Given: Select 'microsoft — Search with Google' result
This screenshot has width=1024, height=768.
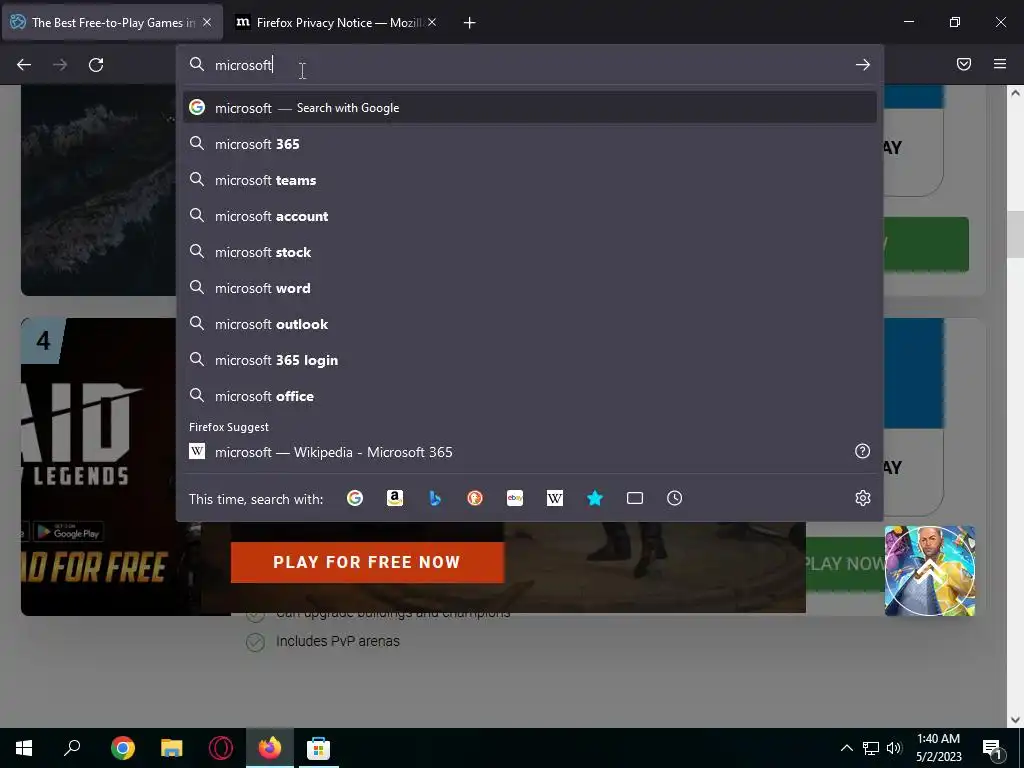Looking at the screenshot, I should pos(530,108).
